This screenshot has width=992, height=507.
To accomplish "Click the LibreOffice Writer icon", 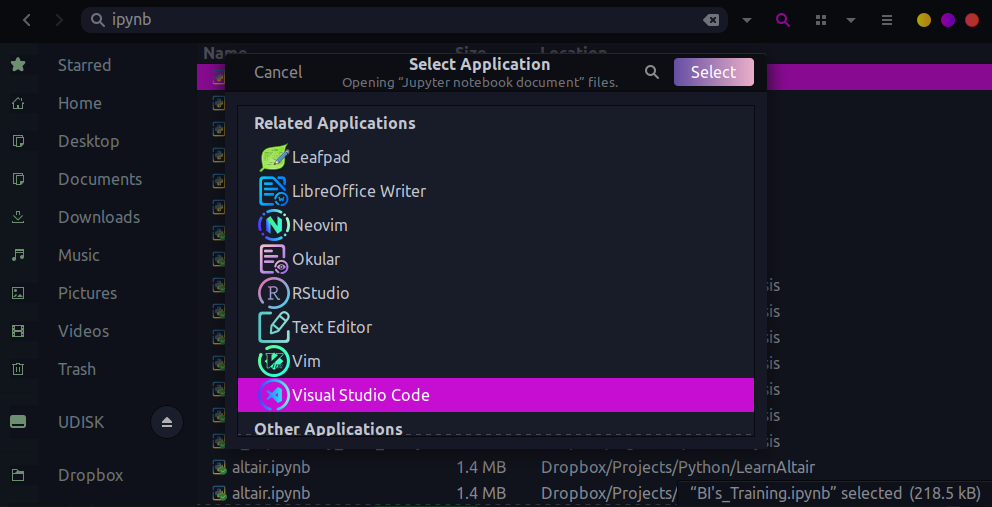I will [x=274, y=191].
